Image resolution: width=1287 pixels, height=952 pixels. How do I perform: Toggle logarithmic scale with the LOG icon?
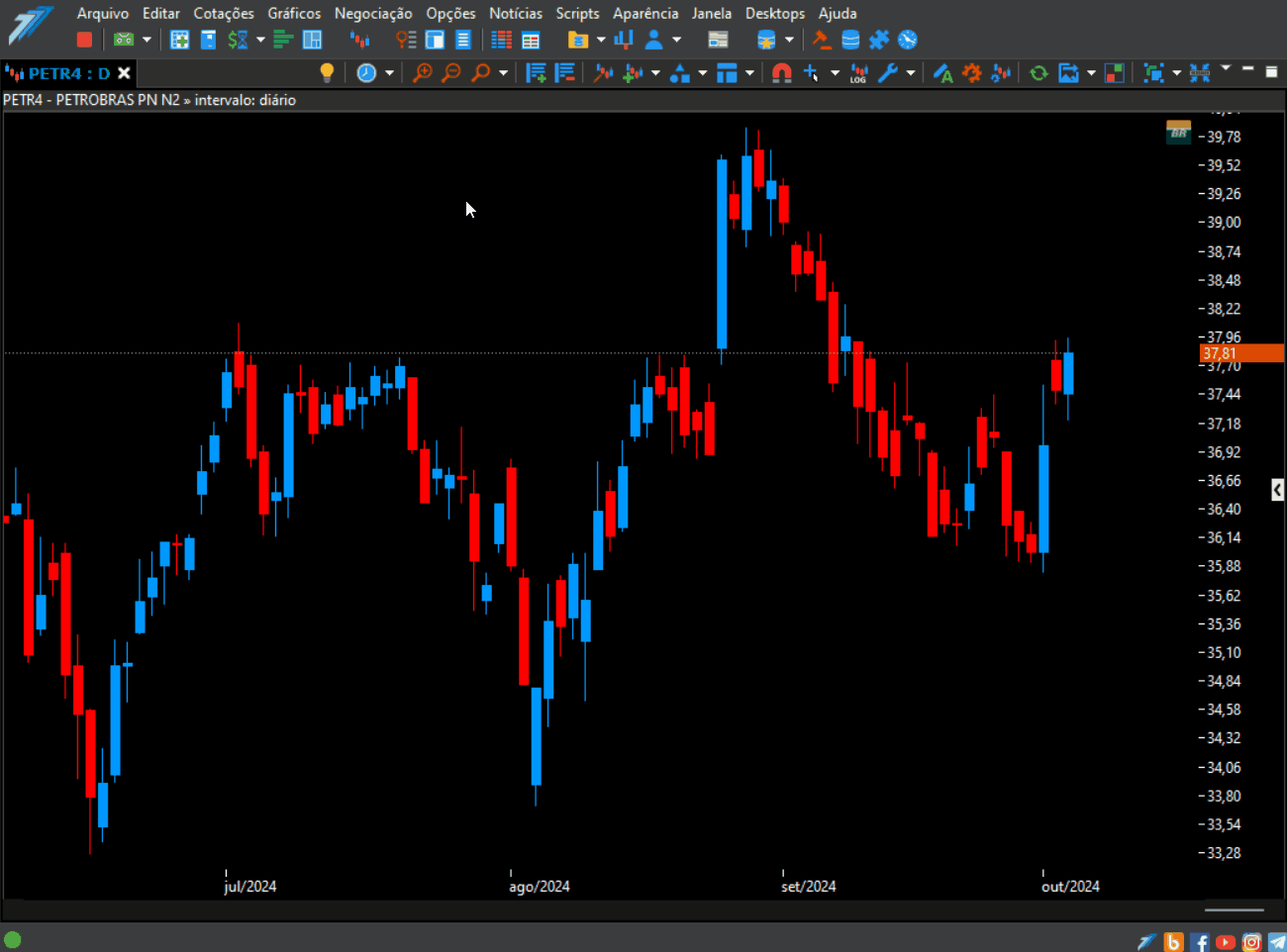(x=859, y=73)
